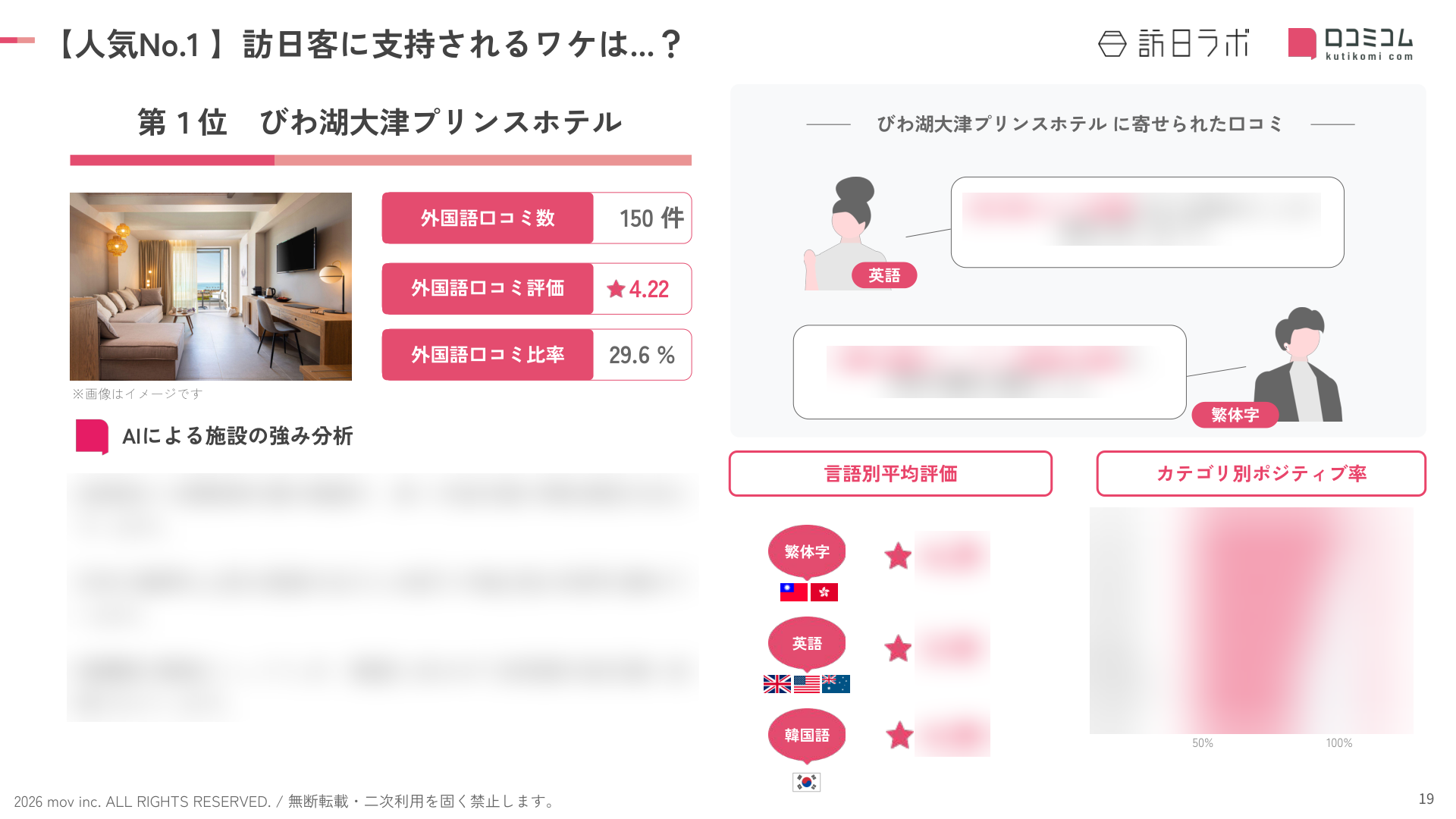
Task: Click the Hong Kong flag icon
Action: tap(824, 591)
